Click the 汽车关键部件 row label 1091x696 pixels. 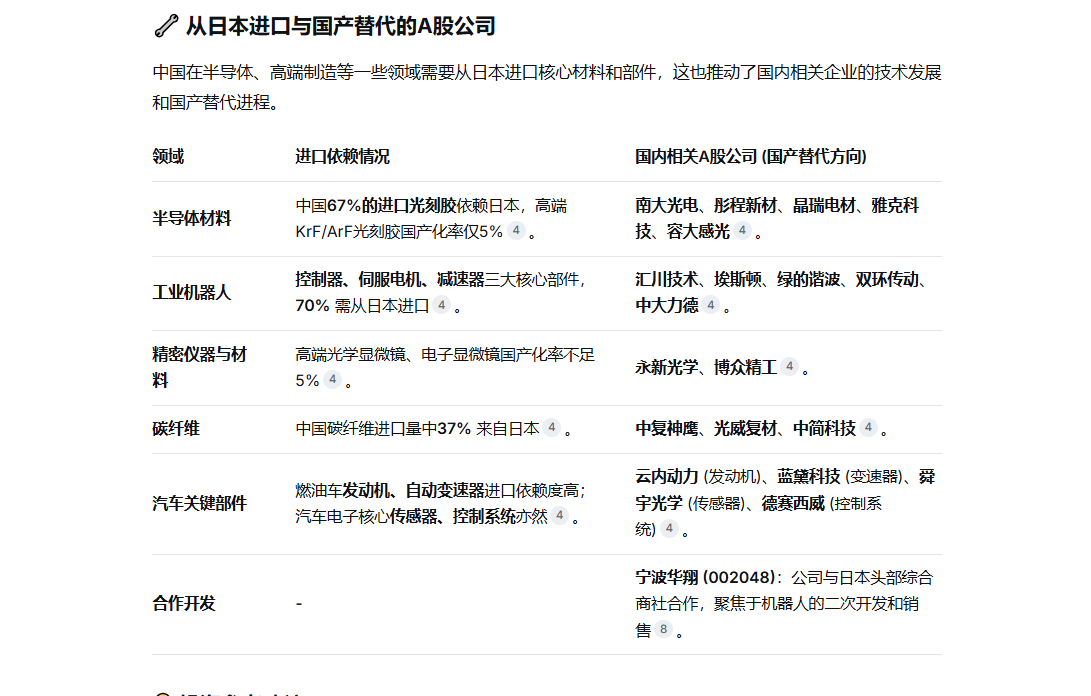[200, 503]
